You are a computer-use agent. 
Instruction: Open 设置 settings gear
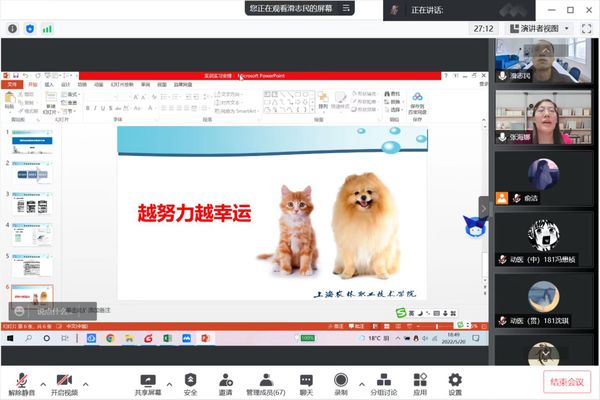pos(455,383)
